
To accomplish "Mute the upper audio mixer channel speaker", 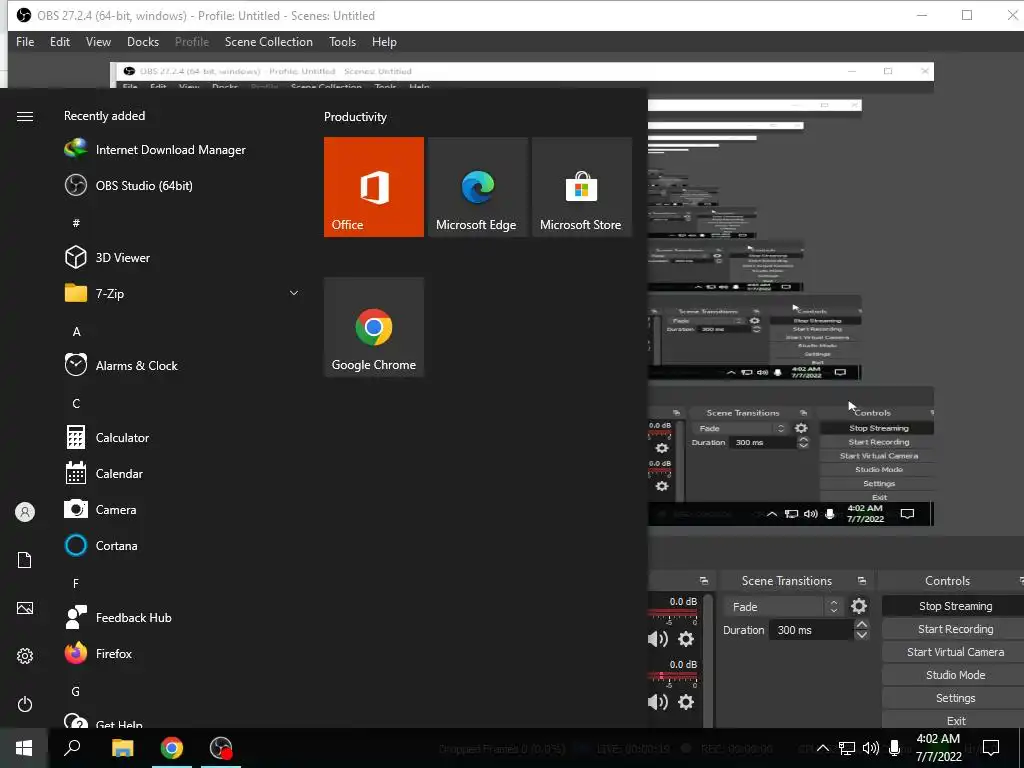I will point(658,639).
